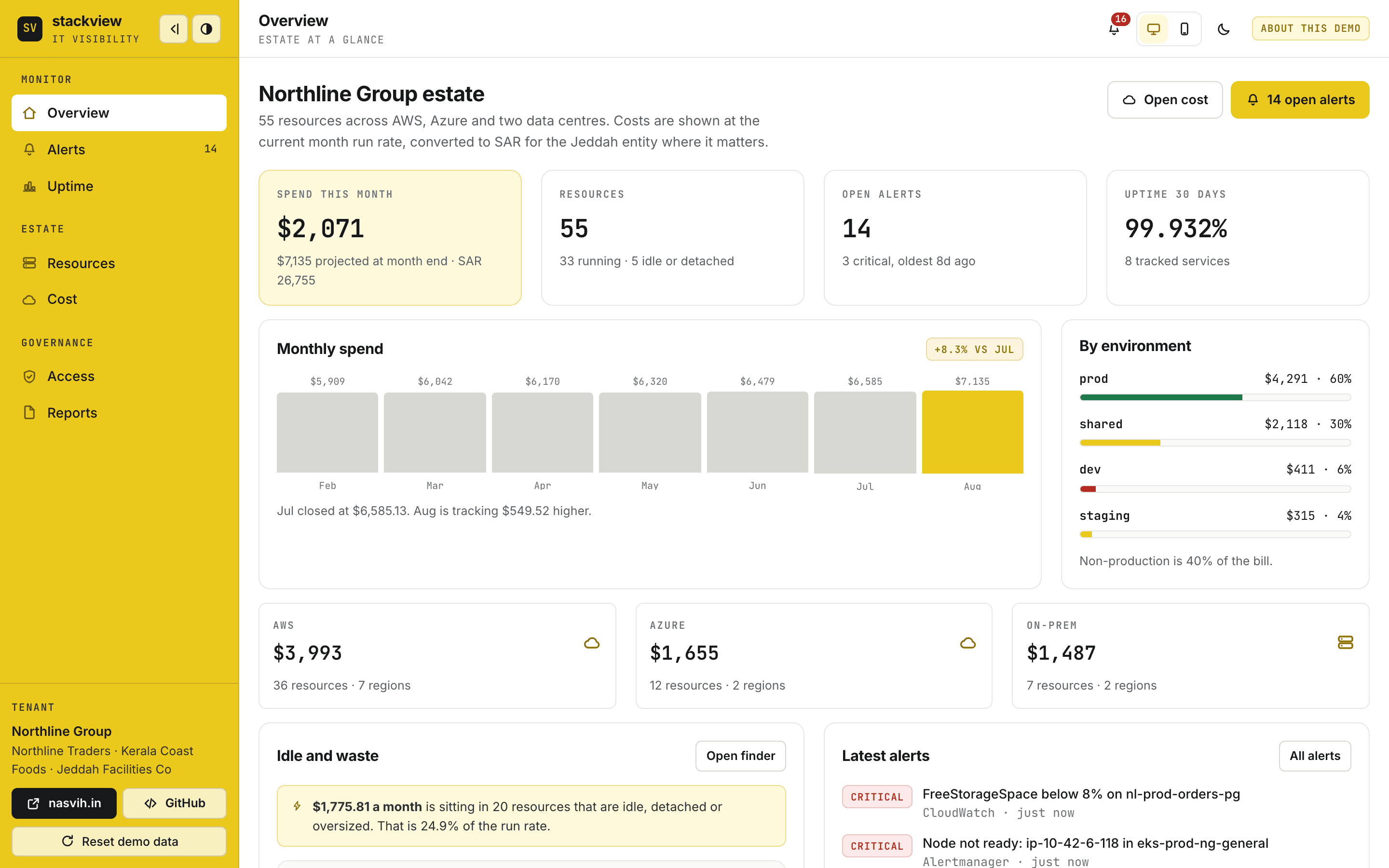Screen dimensions: 1389x868
Task: Open Access under Governance
Action: pos(119,376)
